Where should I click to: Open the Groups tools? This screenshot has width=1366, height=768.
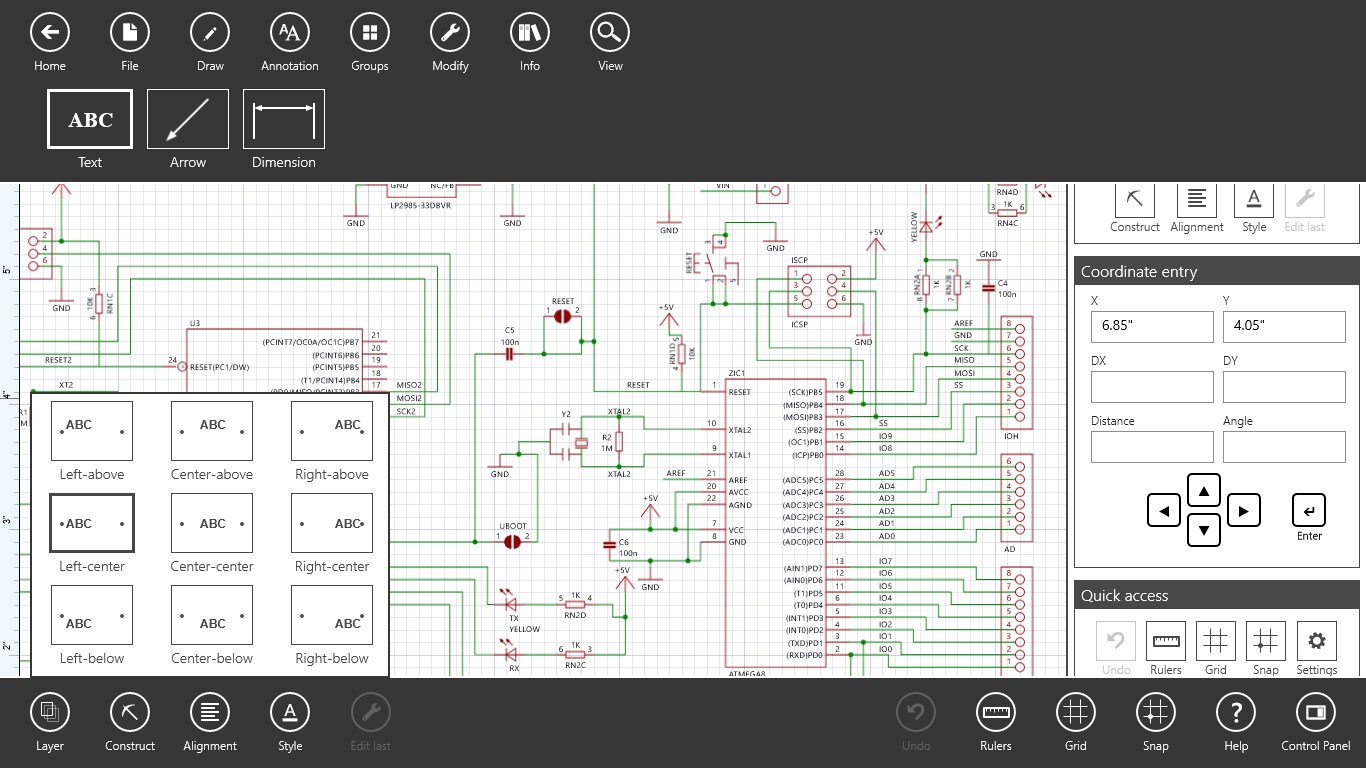coord(369,33)
